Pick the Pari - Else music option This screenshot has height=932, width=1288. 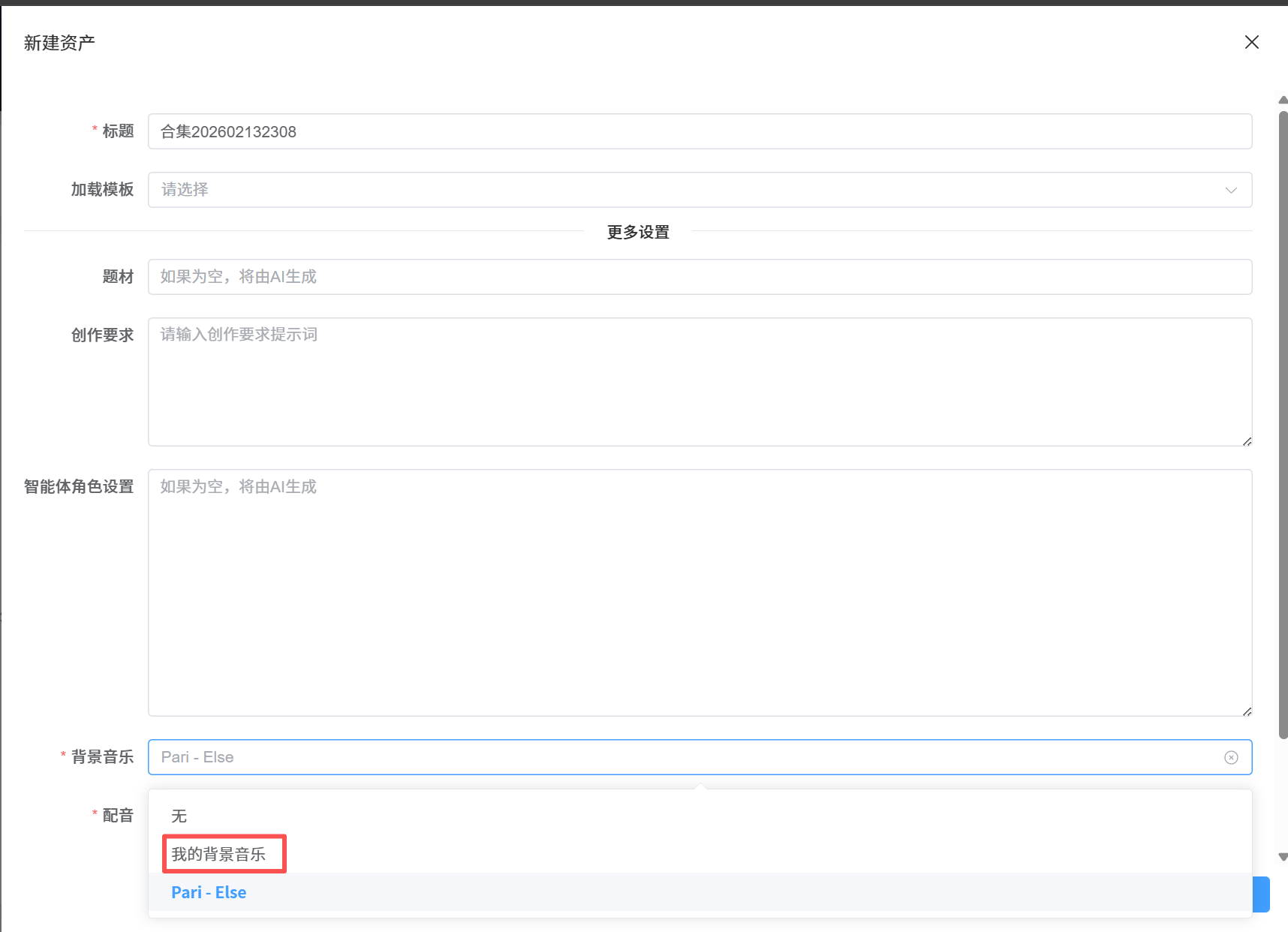(209, 892)
